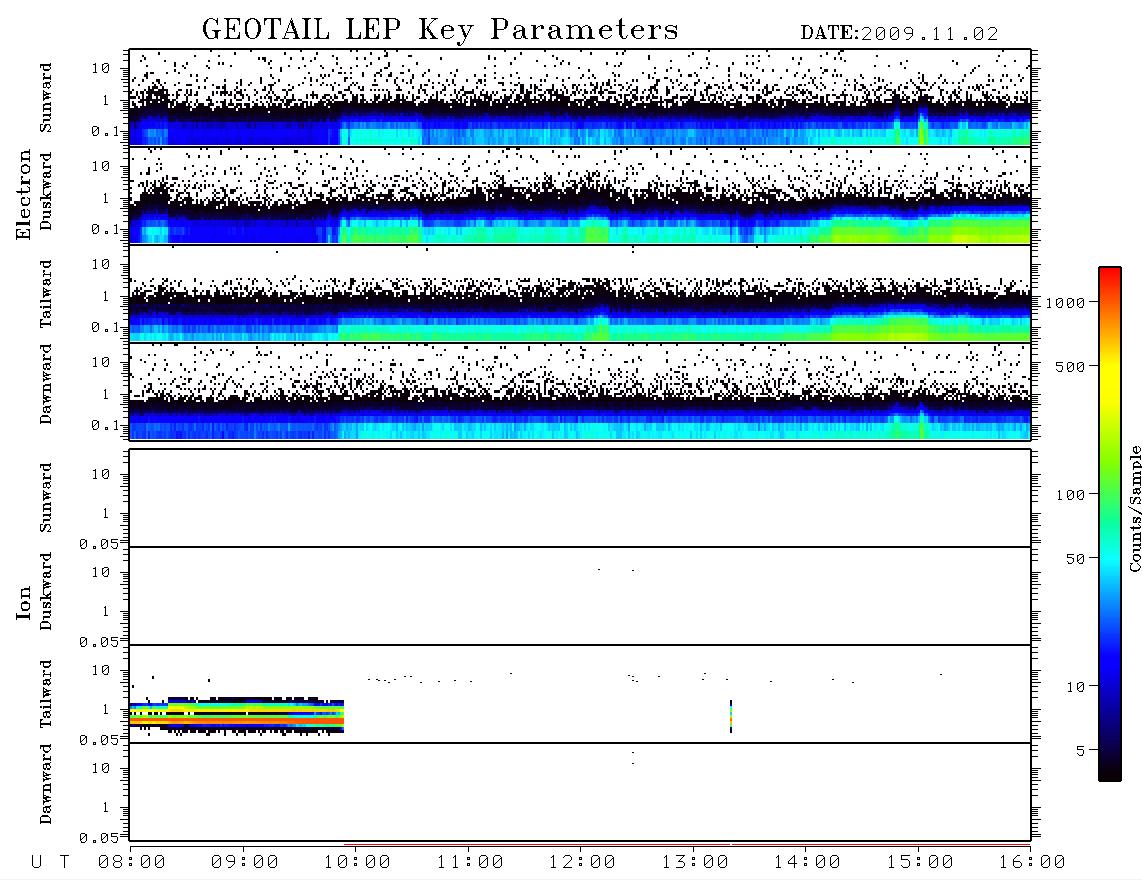The image size is (1142, 880).
Task: Click the 15:00 time axis label
Action: point(920,863)
